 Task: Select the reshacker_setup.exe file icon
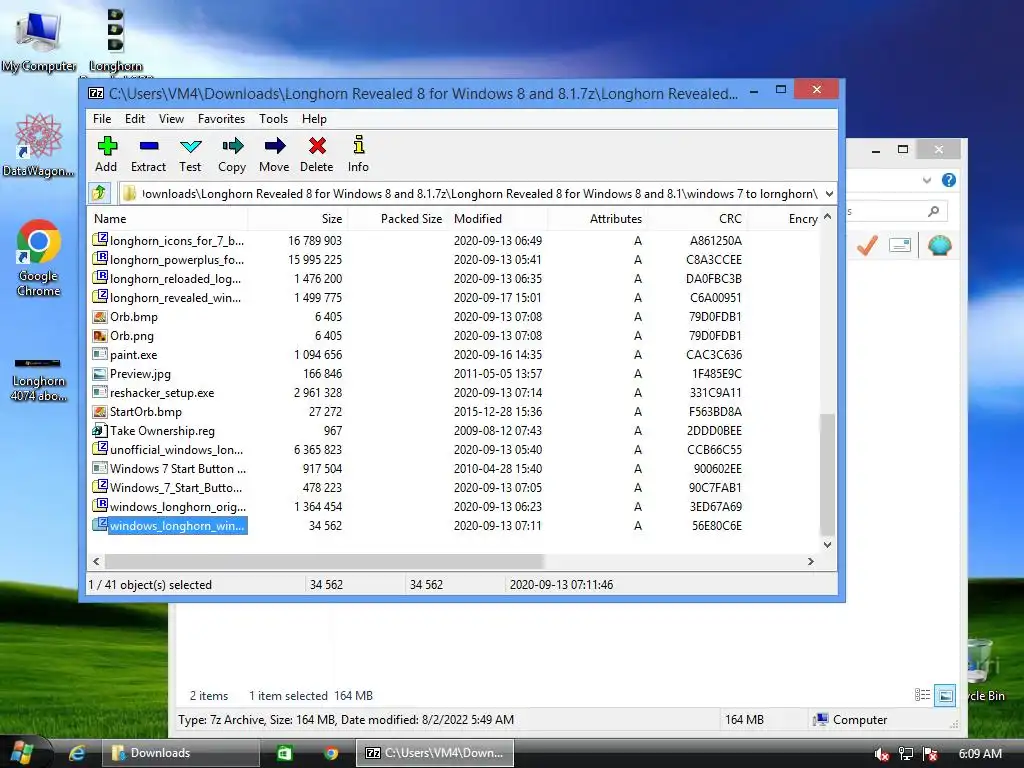[x=100, y=392]
